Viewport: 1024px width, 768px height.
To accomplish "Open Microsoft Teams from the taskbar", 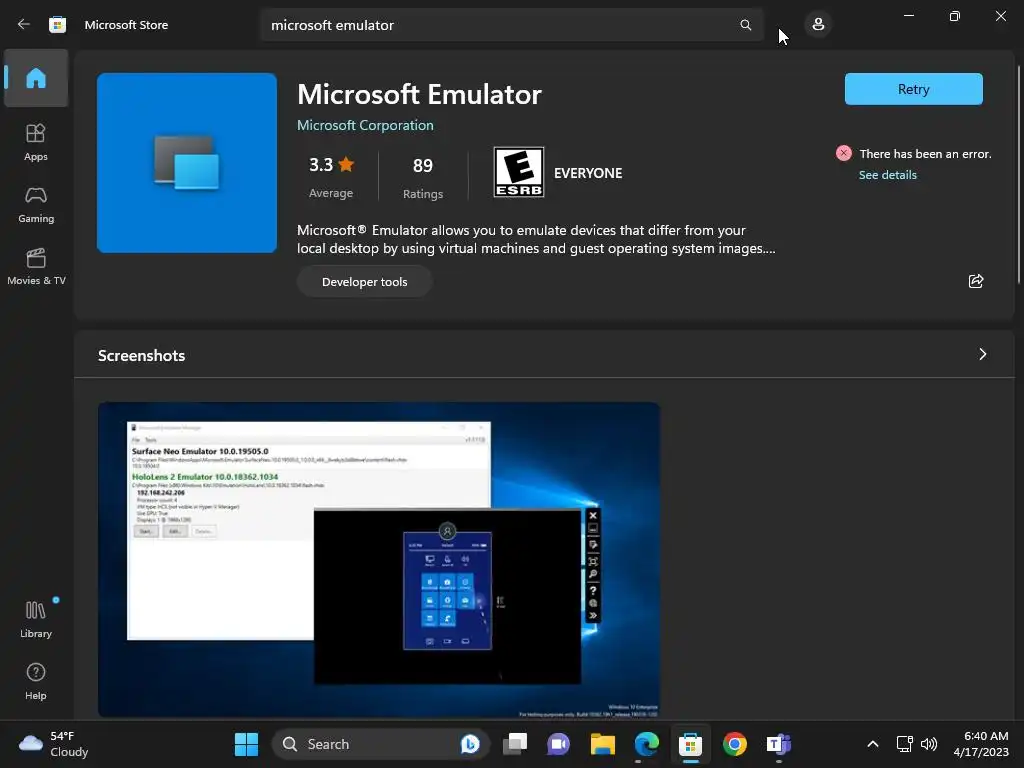I will tap(778, 744).
